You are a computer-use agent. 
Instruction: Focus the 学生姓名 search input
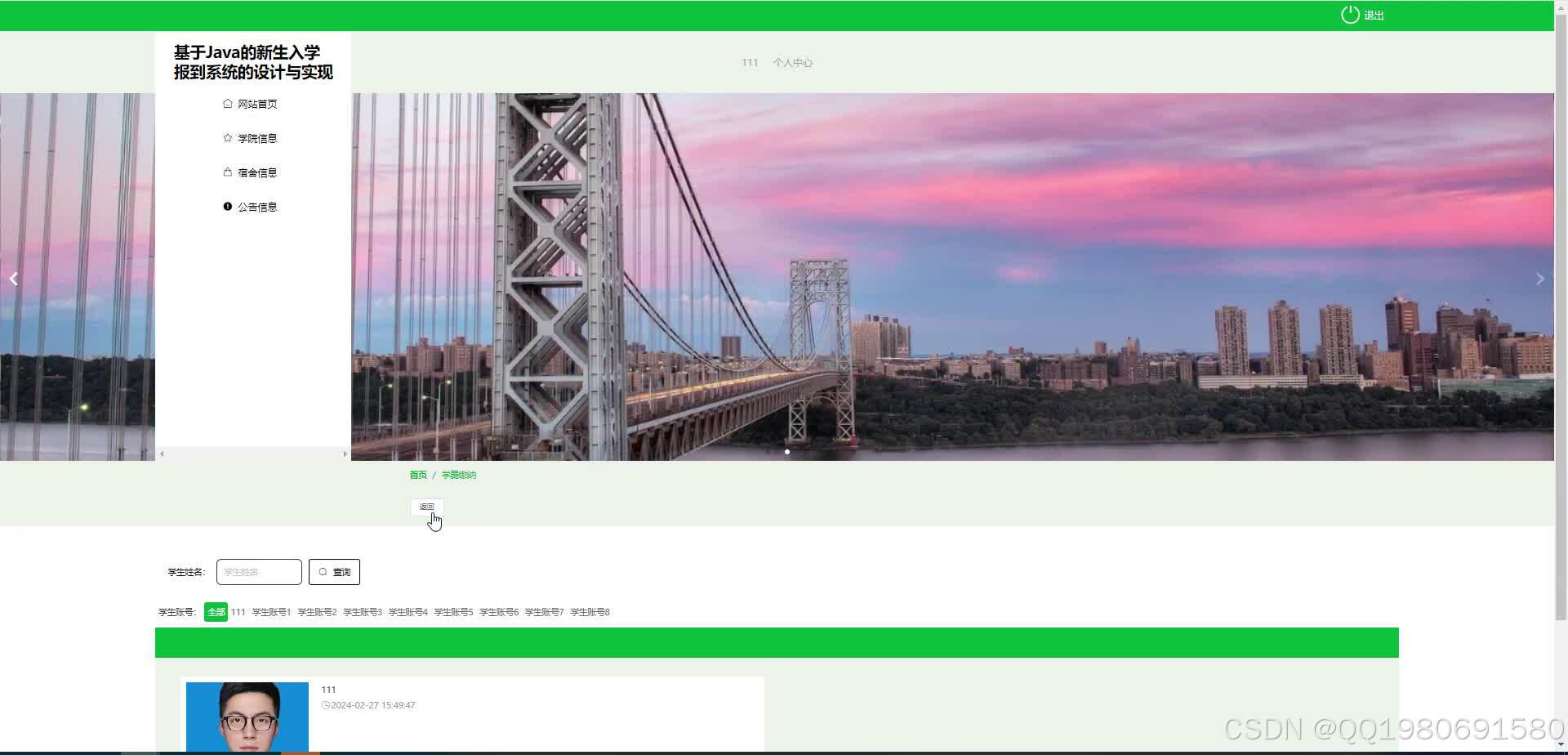[259, 572]
